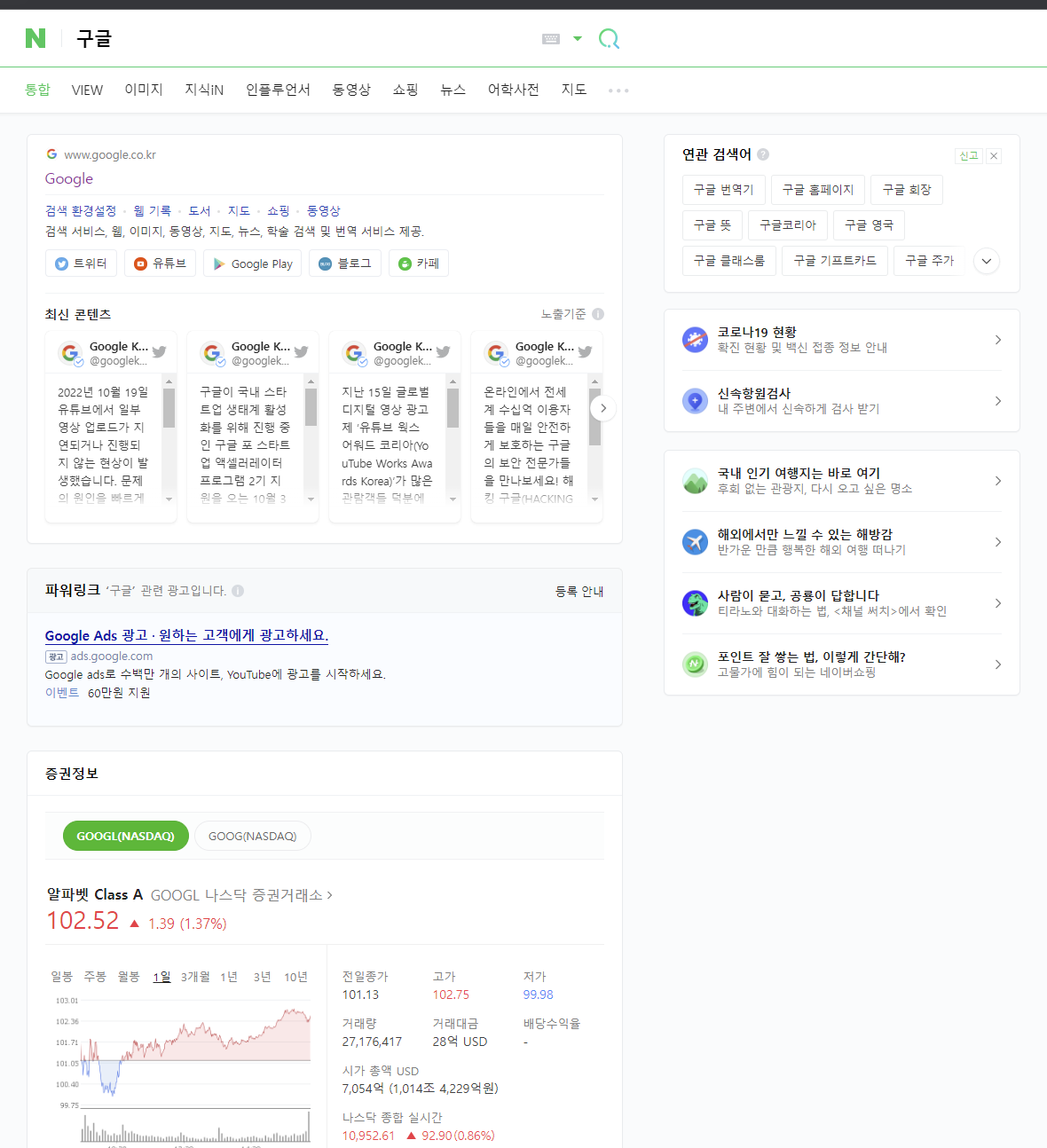Select the 1일 chart period

point(161,977)
